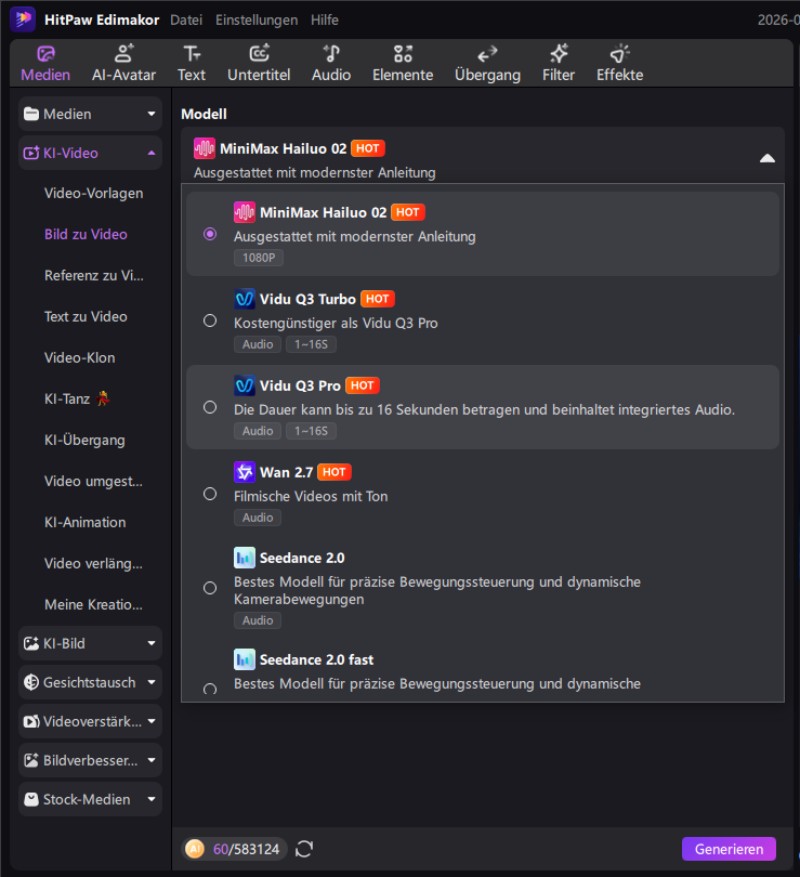Collapse the Modell dropdown arrow

(x=767, y=159)
